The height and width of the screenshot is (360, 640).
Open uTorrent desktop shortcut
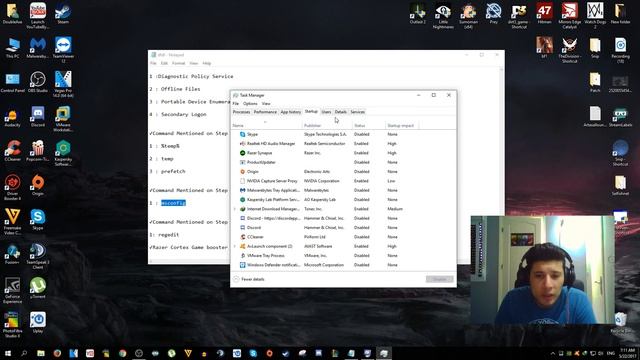tap(38, 288)
